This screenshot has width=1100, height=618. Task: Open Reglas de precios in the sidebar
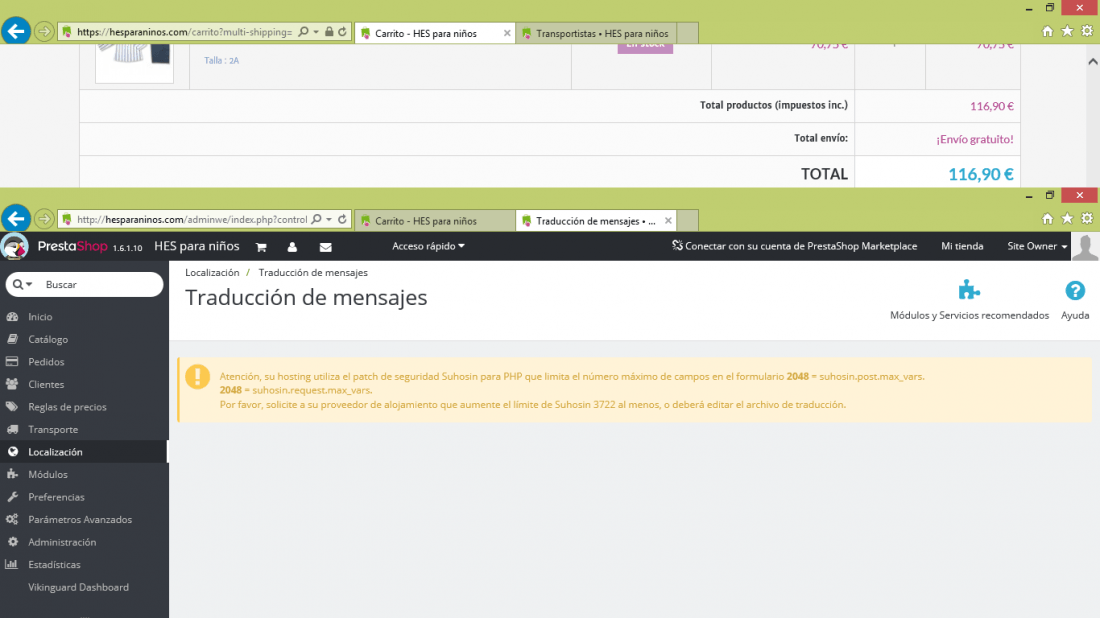click(x=84, y=407)
